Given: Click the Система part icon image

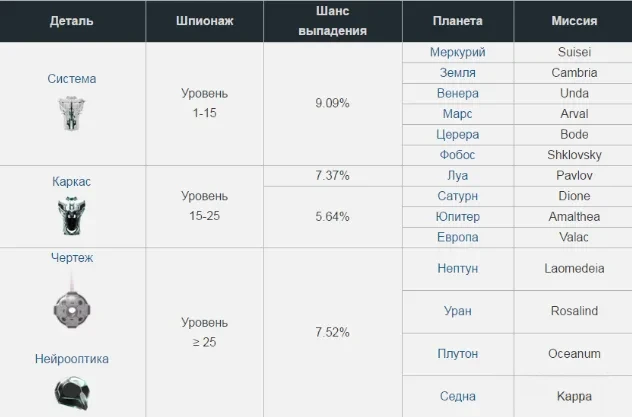Looking at the screenshot, I should (72, 113).
